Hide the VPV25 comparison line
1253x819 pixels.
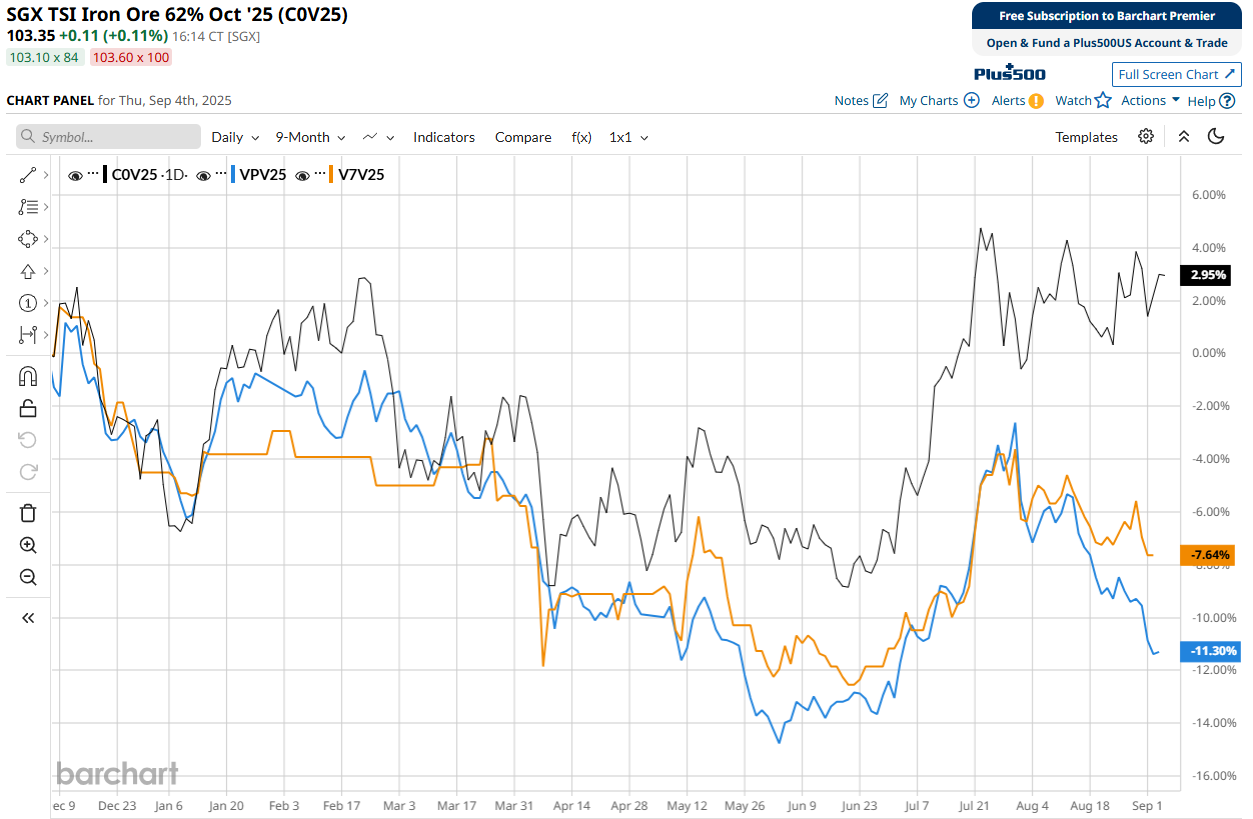pos(203,175)
